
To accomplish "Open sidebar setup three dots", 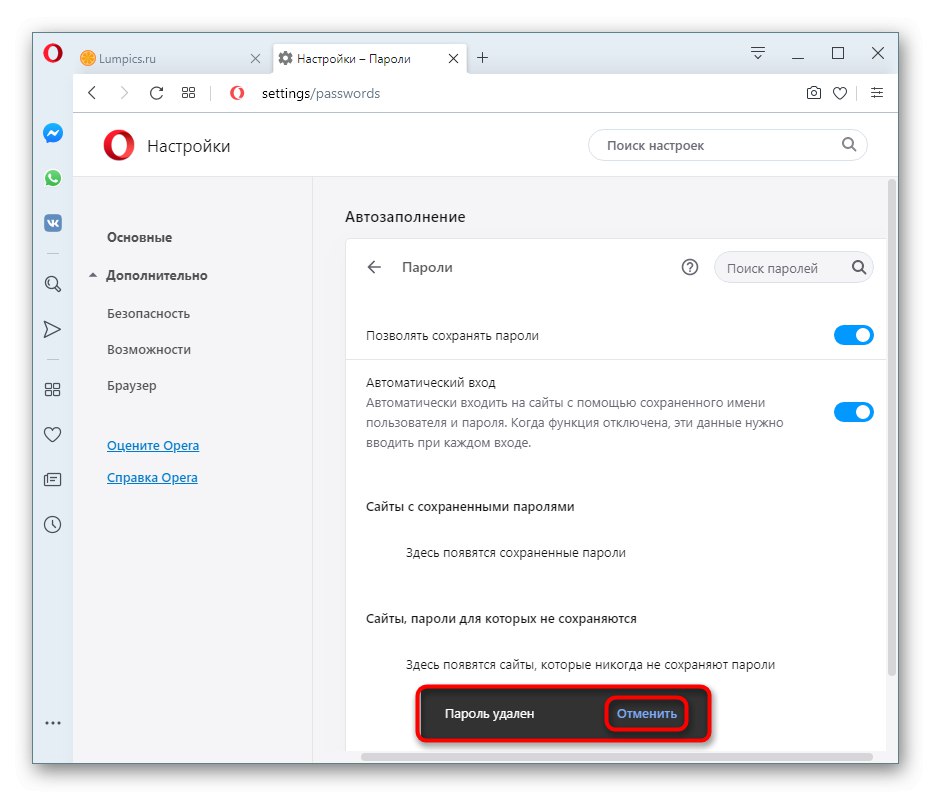I will click(53, 723).
